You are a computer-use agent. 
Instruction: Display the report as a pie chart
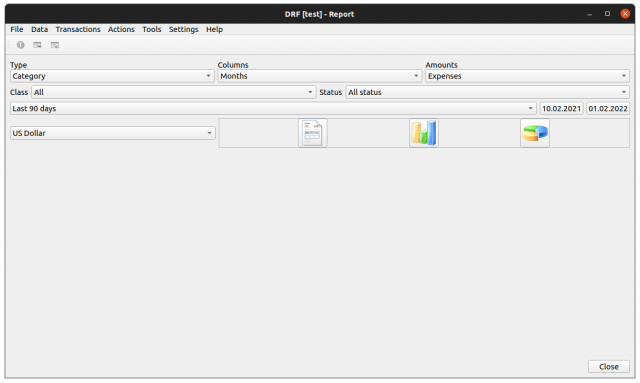click(x=535, y=133)
